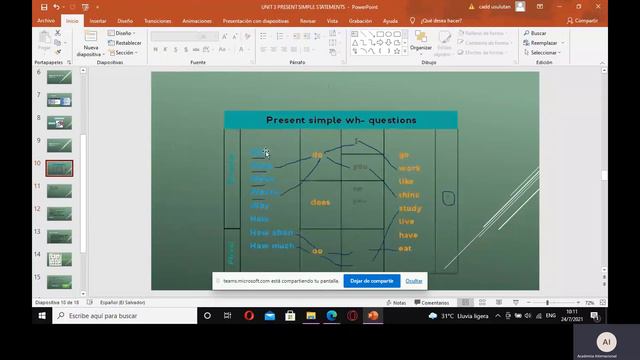Select slide 14 thumbnail
This screenshot has width=640, height=360.
(x=59, y=259)
